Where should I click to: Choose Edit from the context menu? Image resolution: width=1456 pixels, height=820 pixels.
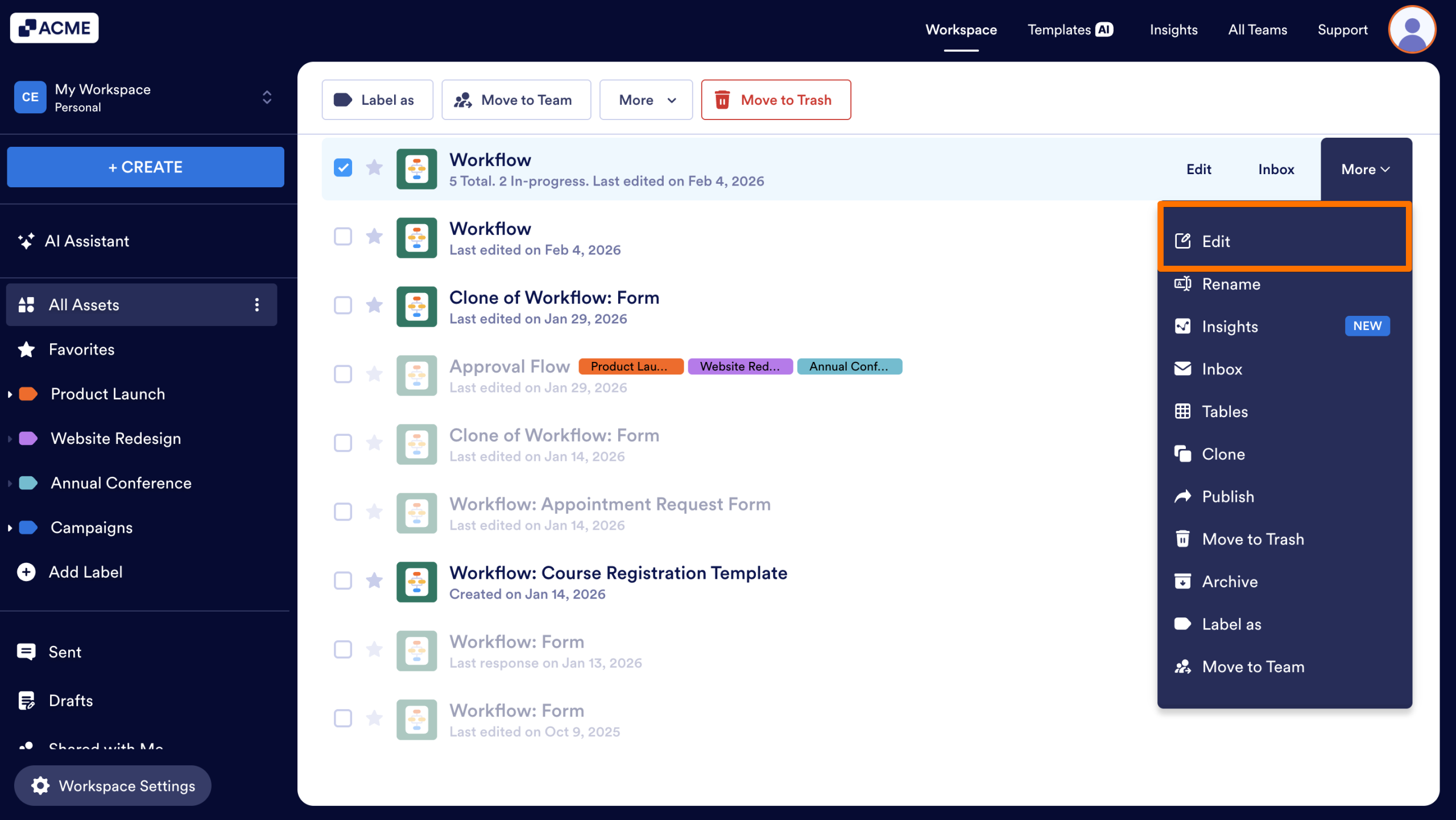(x=1215, y=241)
